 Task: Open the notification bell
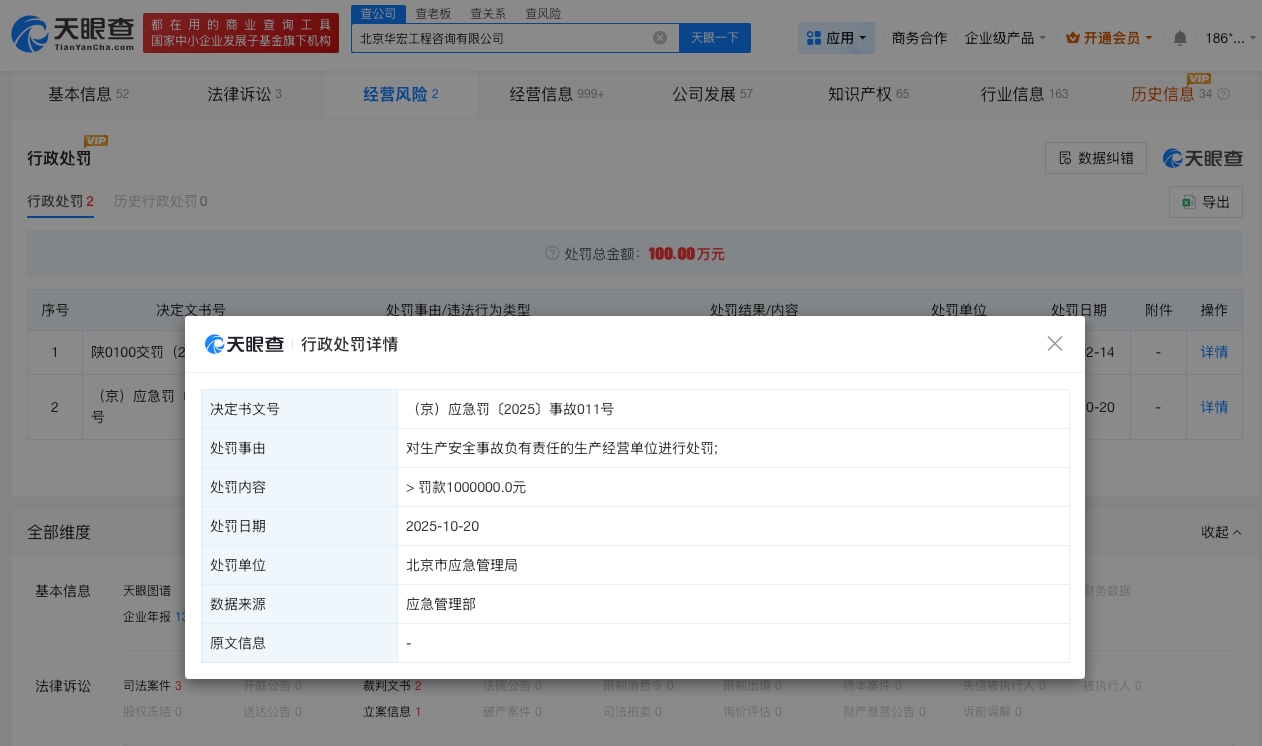point(1180,38)
